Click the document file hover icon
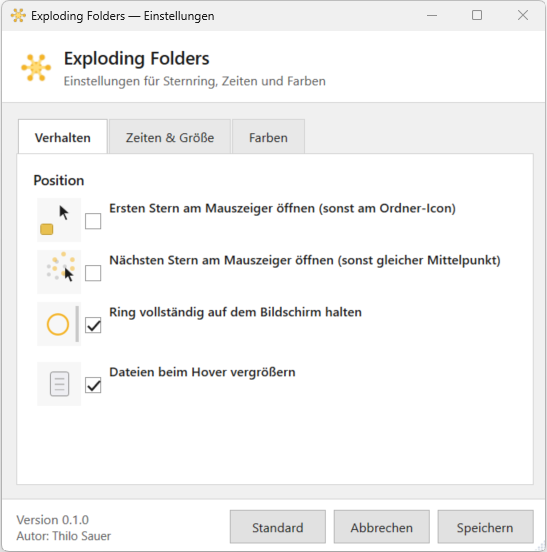 59,384
